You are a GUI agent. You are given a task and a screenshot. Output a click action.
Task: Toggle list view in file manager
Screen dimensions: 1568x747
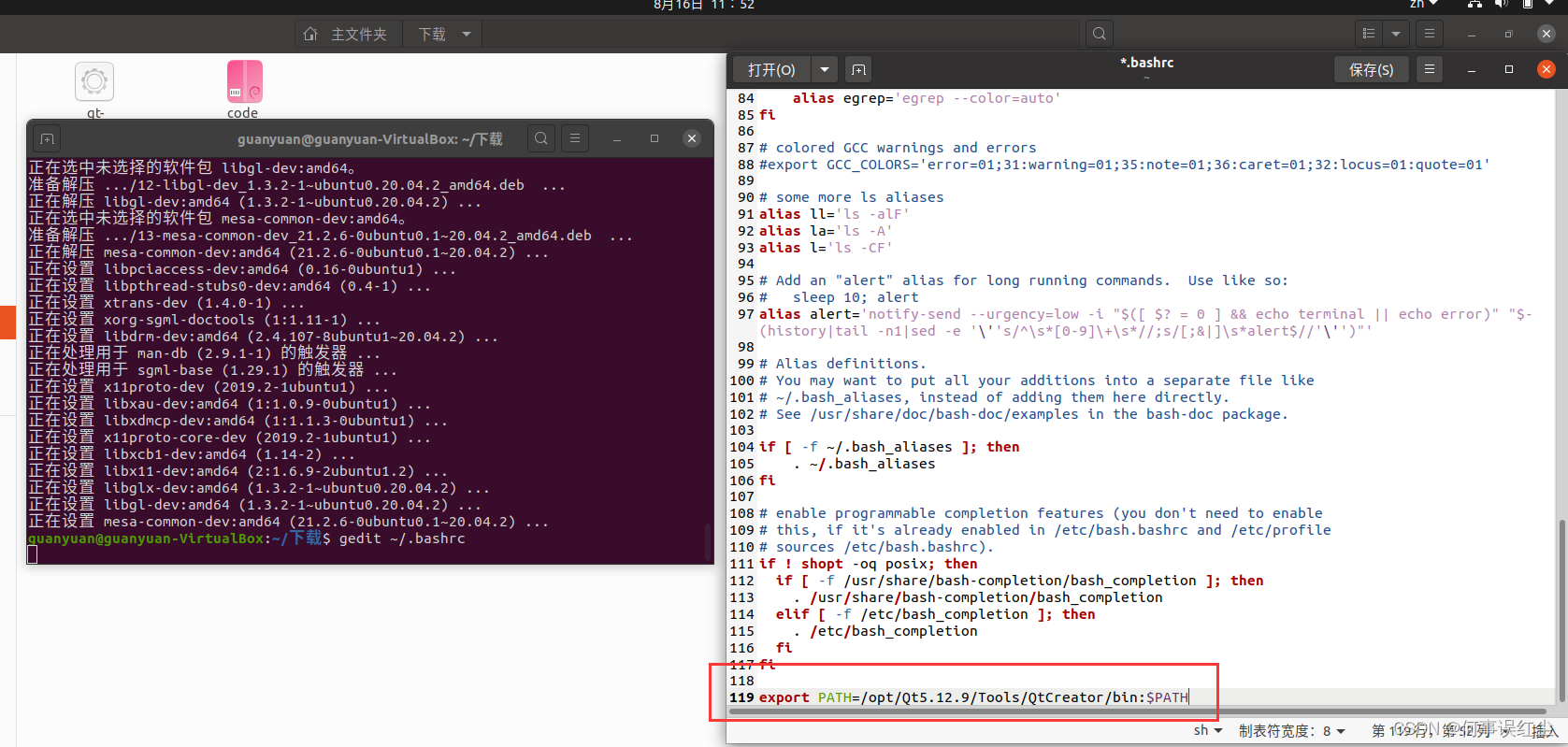point(1369,34)
